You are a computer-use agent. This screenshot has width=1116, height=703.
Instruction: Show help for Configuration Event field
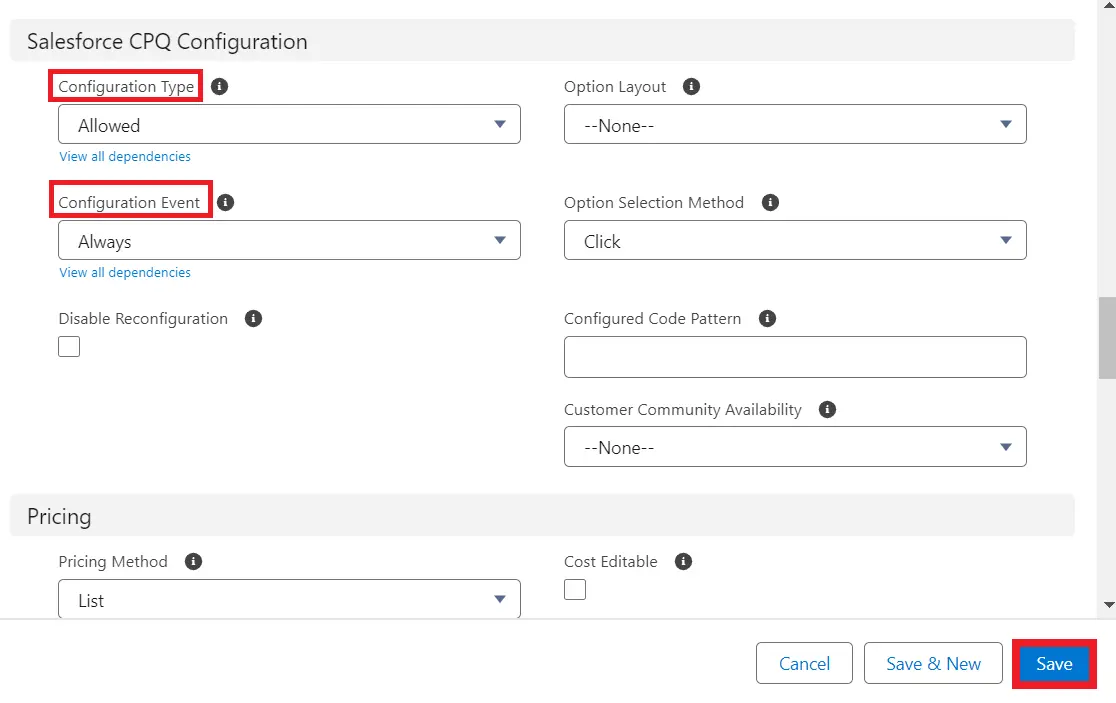[x=226, y=203]
